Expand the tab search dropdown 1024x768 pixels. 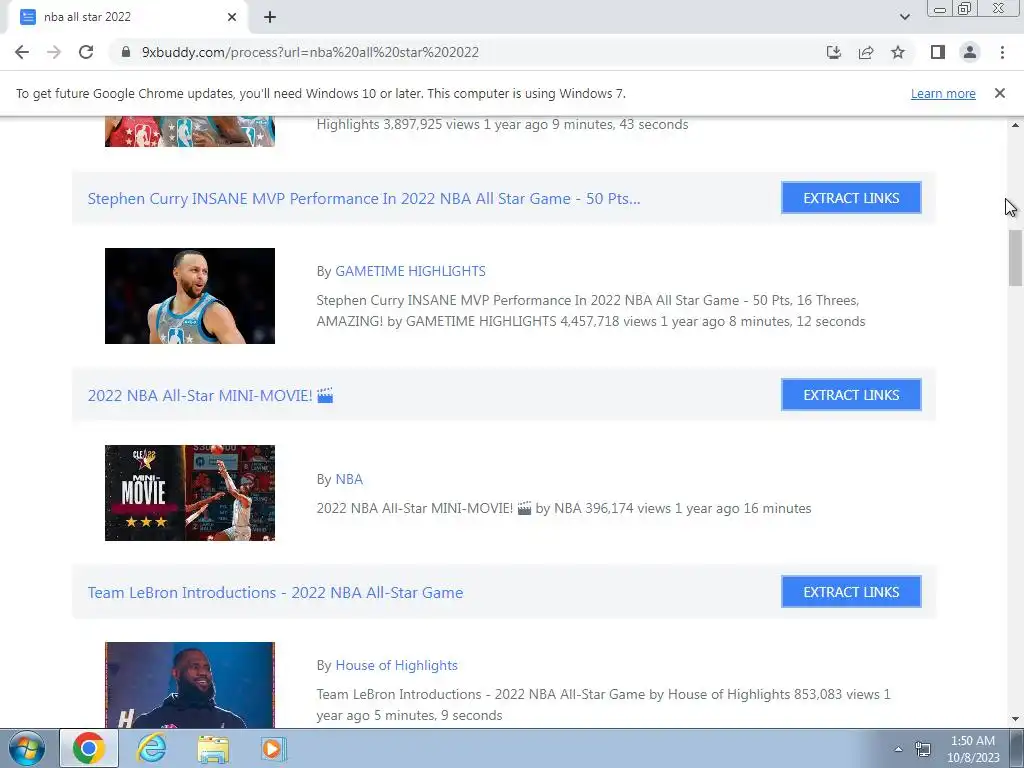(x=904, y=17)
